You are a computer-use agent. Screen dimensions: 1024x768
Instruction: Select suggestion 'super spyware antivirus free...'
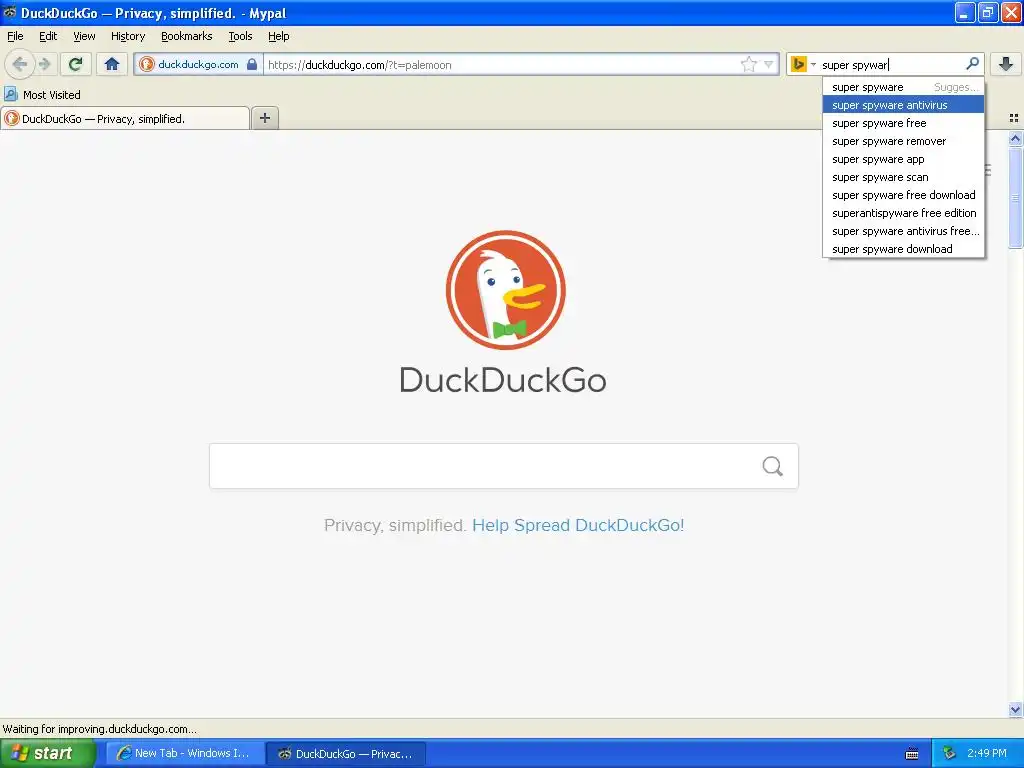pos(903,231)
